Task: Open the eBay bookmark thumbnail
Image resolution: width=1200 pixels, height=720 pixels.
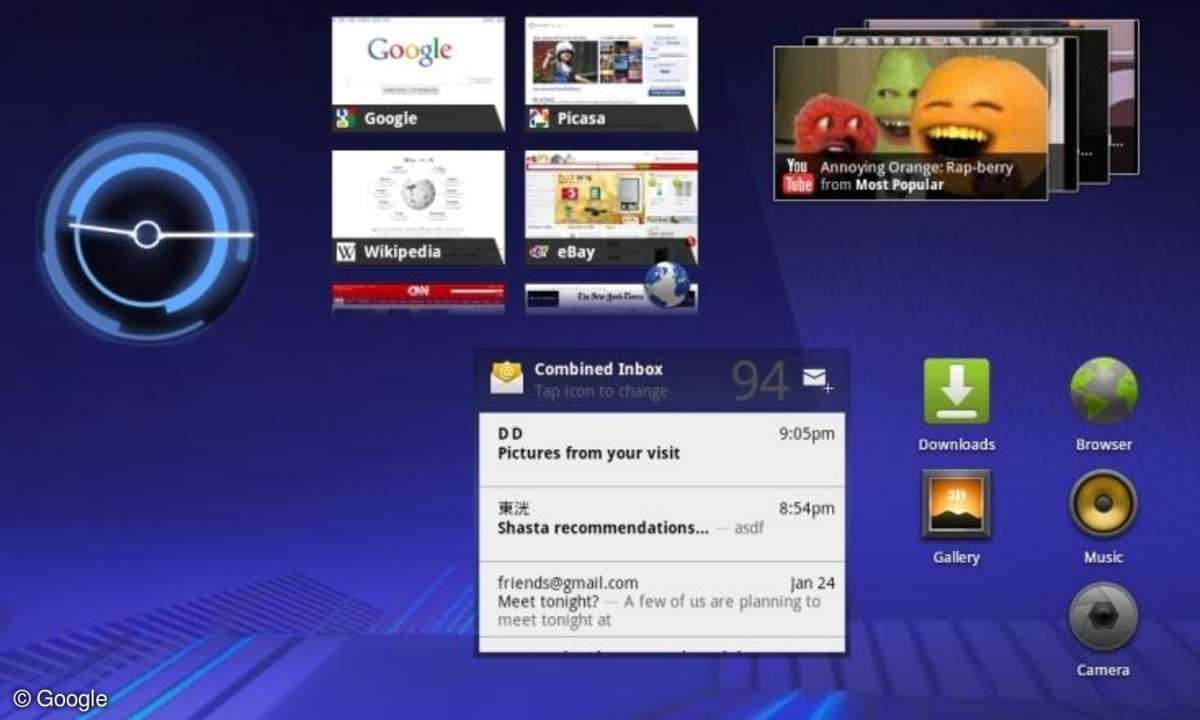Action: [611, 208]
